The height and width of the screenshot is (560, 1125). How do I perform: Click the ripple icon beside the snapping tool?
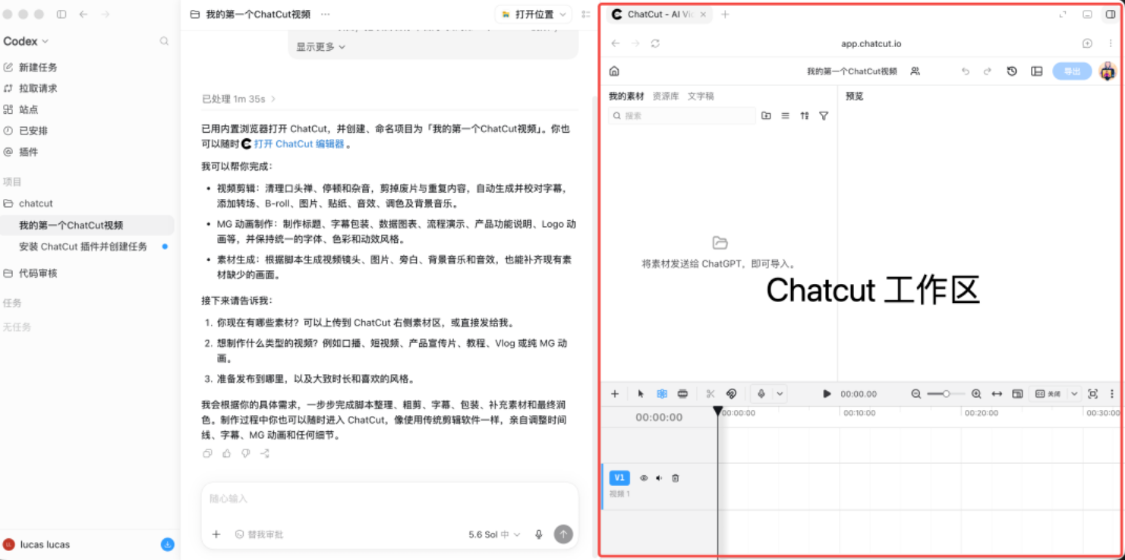[x=683, y=394]
